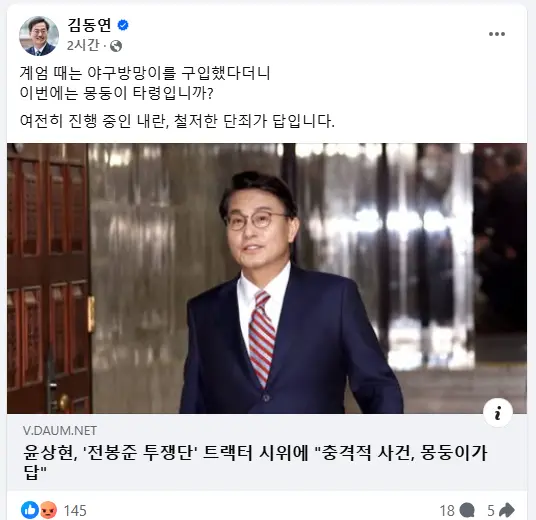Open the linked article preview photo
The height and width of the screenshot is (520, 536).
[x=267, y=278]
